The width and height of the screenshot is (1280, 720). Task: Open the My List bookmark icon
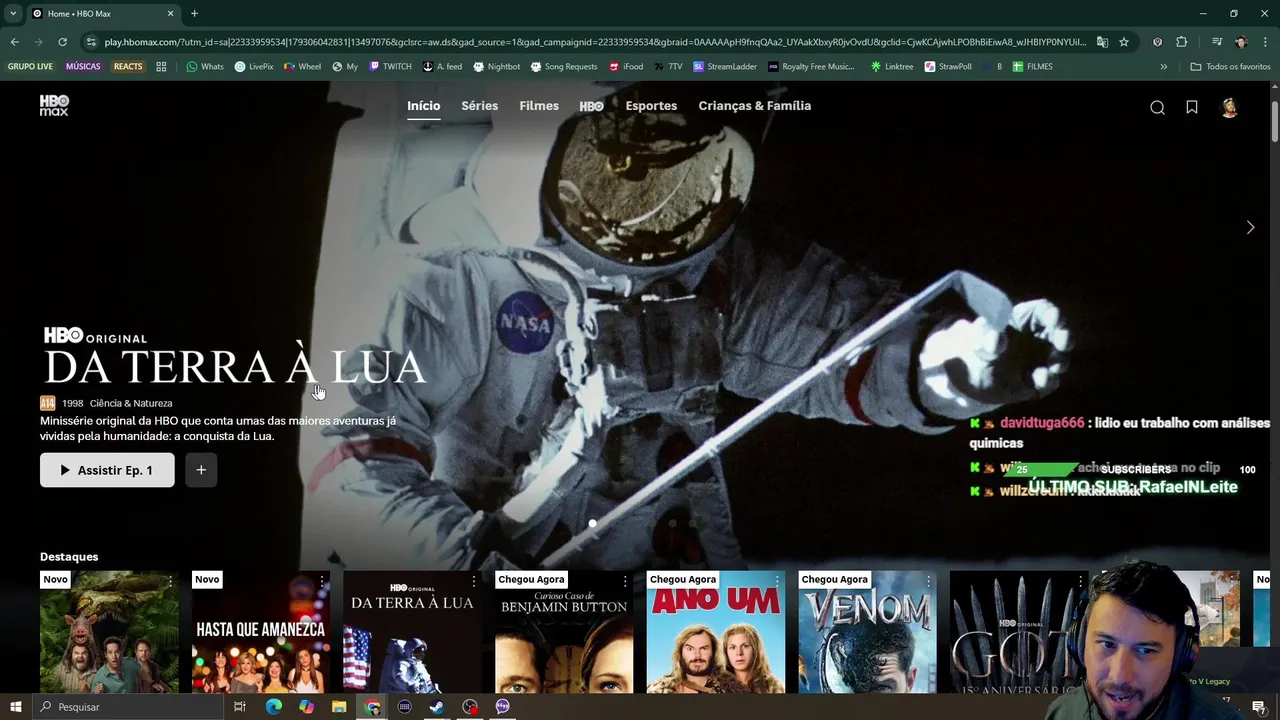tap(1192, 107)
